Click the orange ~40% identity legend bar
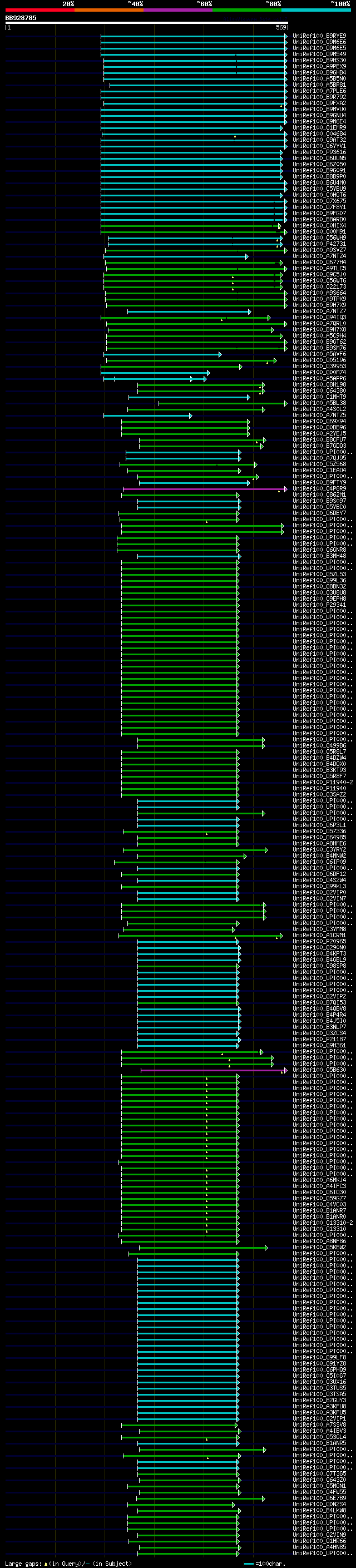Viewport: 356px width, 1568px height. (x=109, y=10)
